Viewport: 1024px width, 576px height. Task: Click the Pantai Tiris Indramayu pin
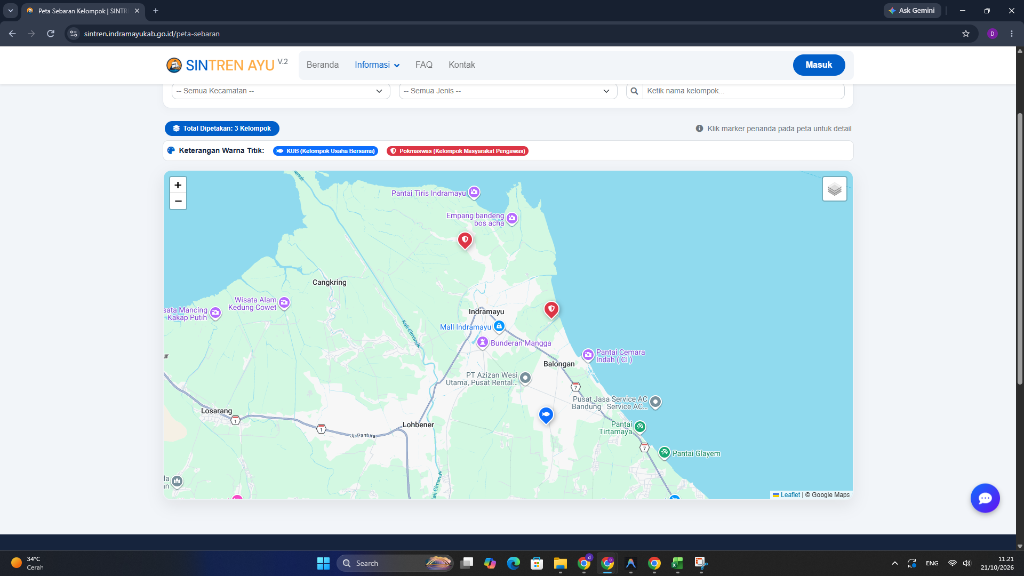click(474, 192)
